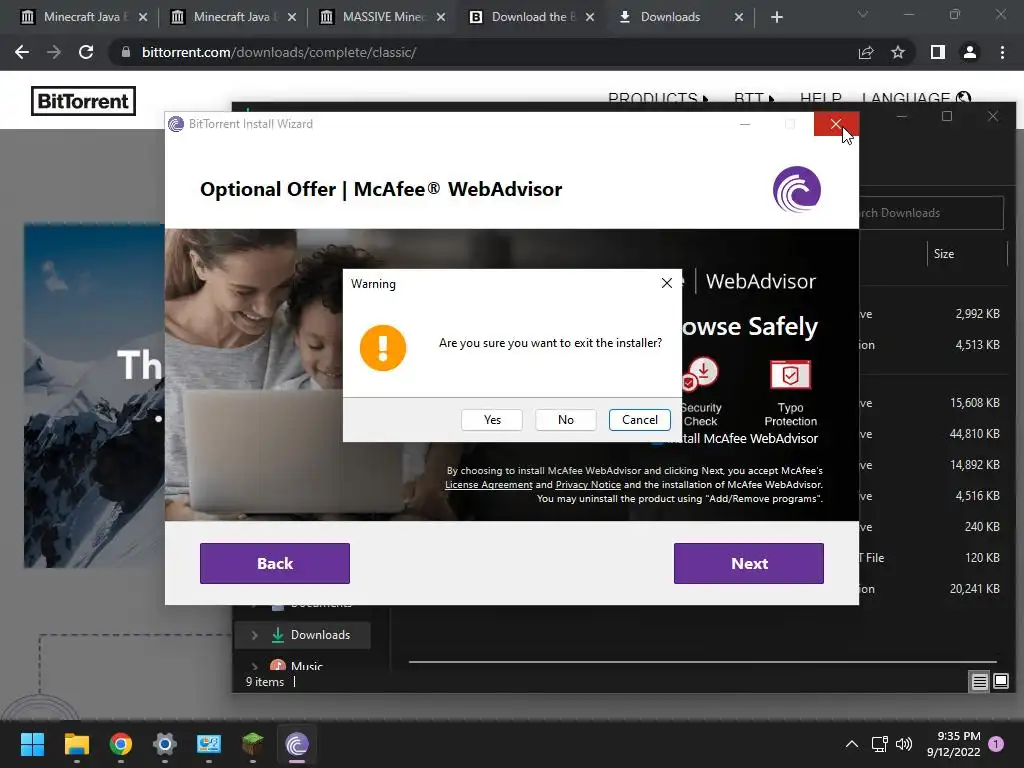This screenshot has width=1024, height=768.
Task: Open McAfee License Agreement link
Action: point(488,485)
